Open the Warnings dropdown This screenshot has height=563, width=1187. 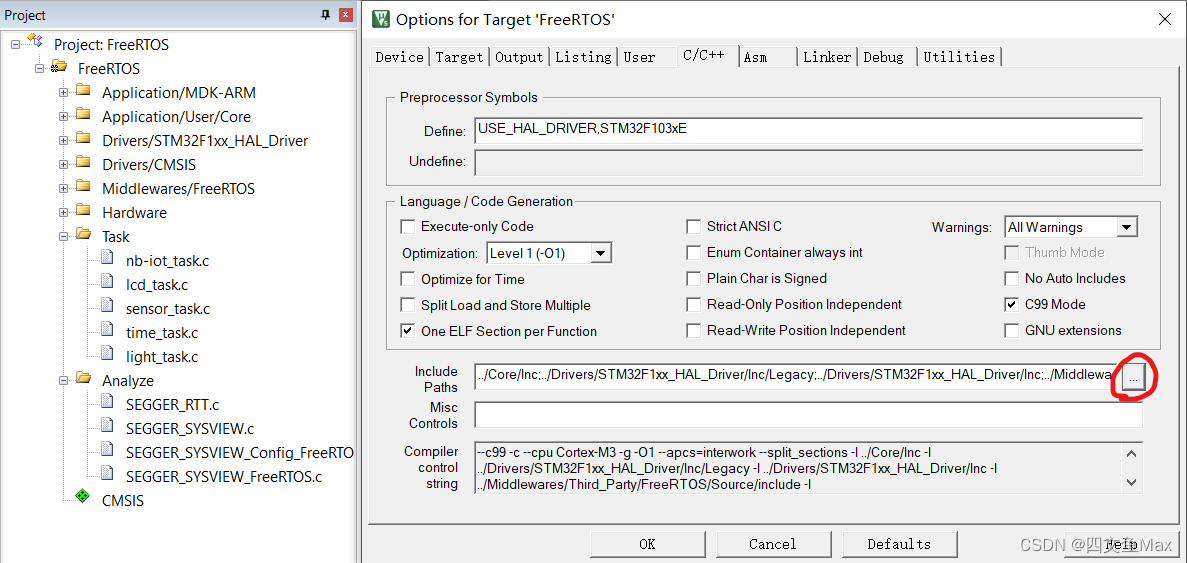pos(1126,227)
